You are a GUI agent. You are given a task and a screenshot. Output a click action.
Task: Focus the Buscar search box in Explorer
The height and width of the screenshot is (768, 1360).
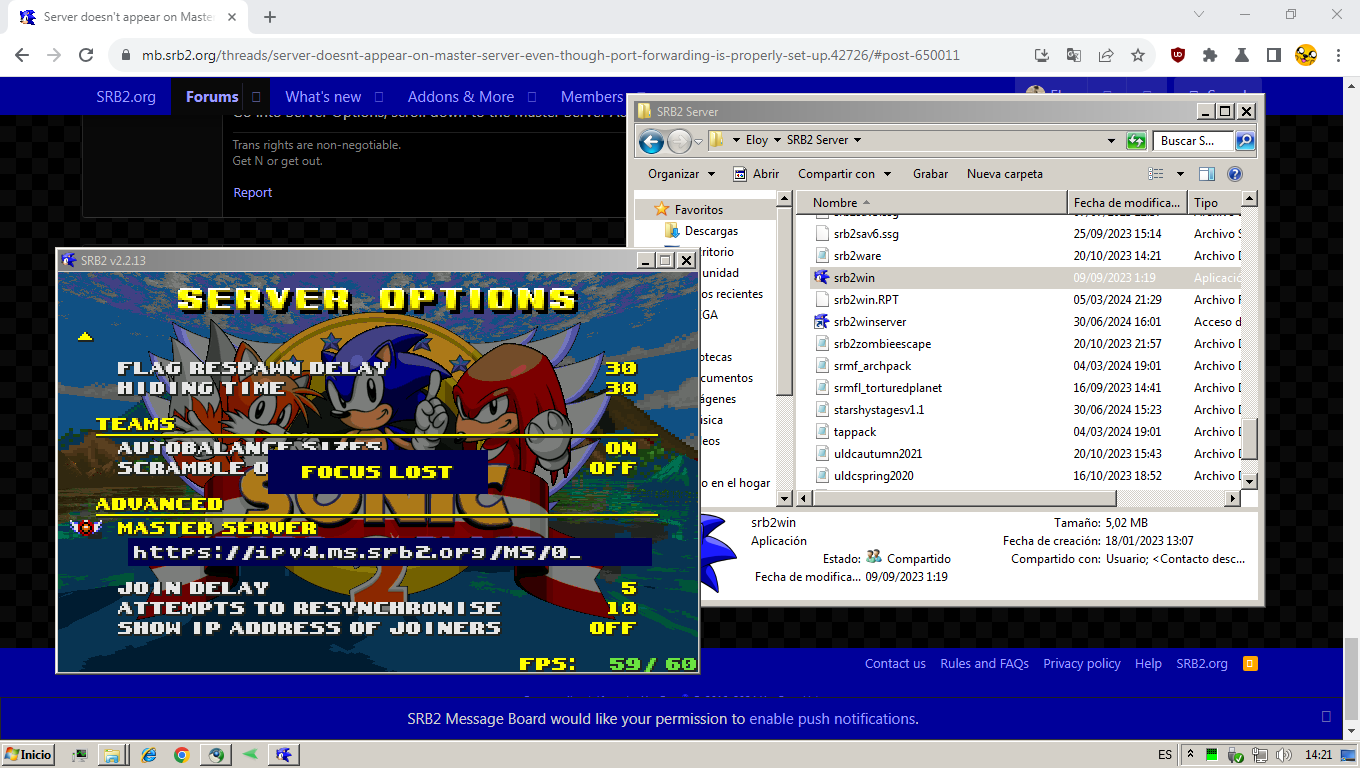(x=1193, y=141)
